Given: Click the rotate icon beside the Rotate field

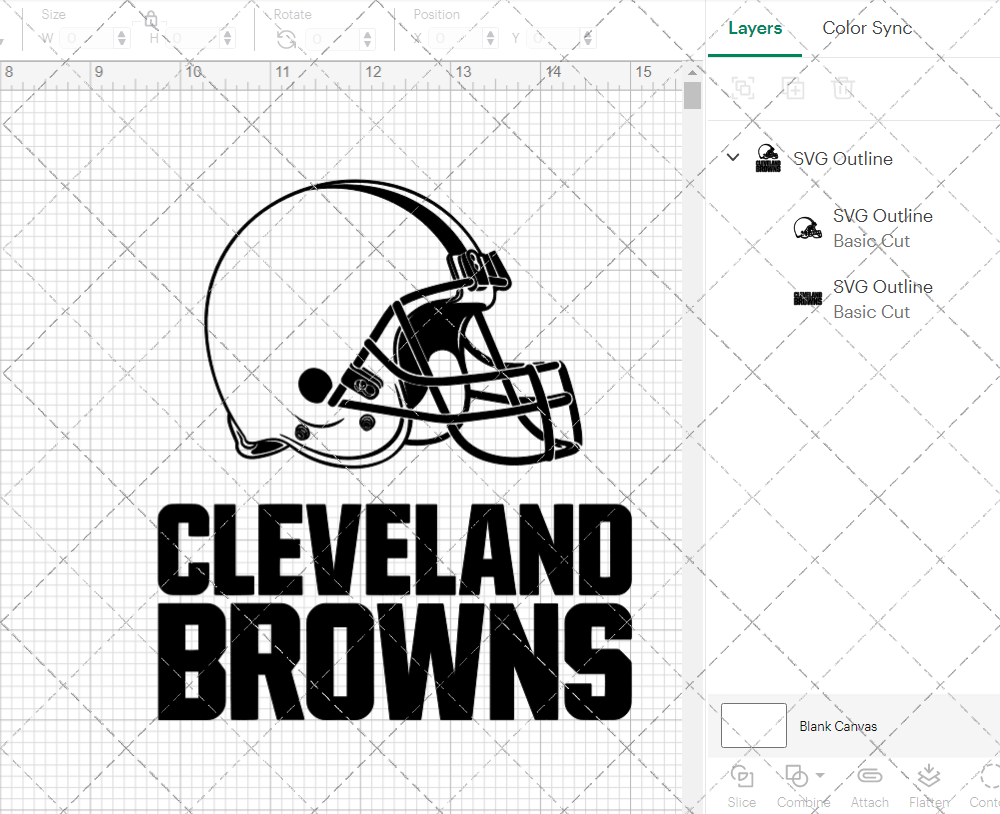Looking at the screenshot, I should [286, 38].
